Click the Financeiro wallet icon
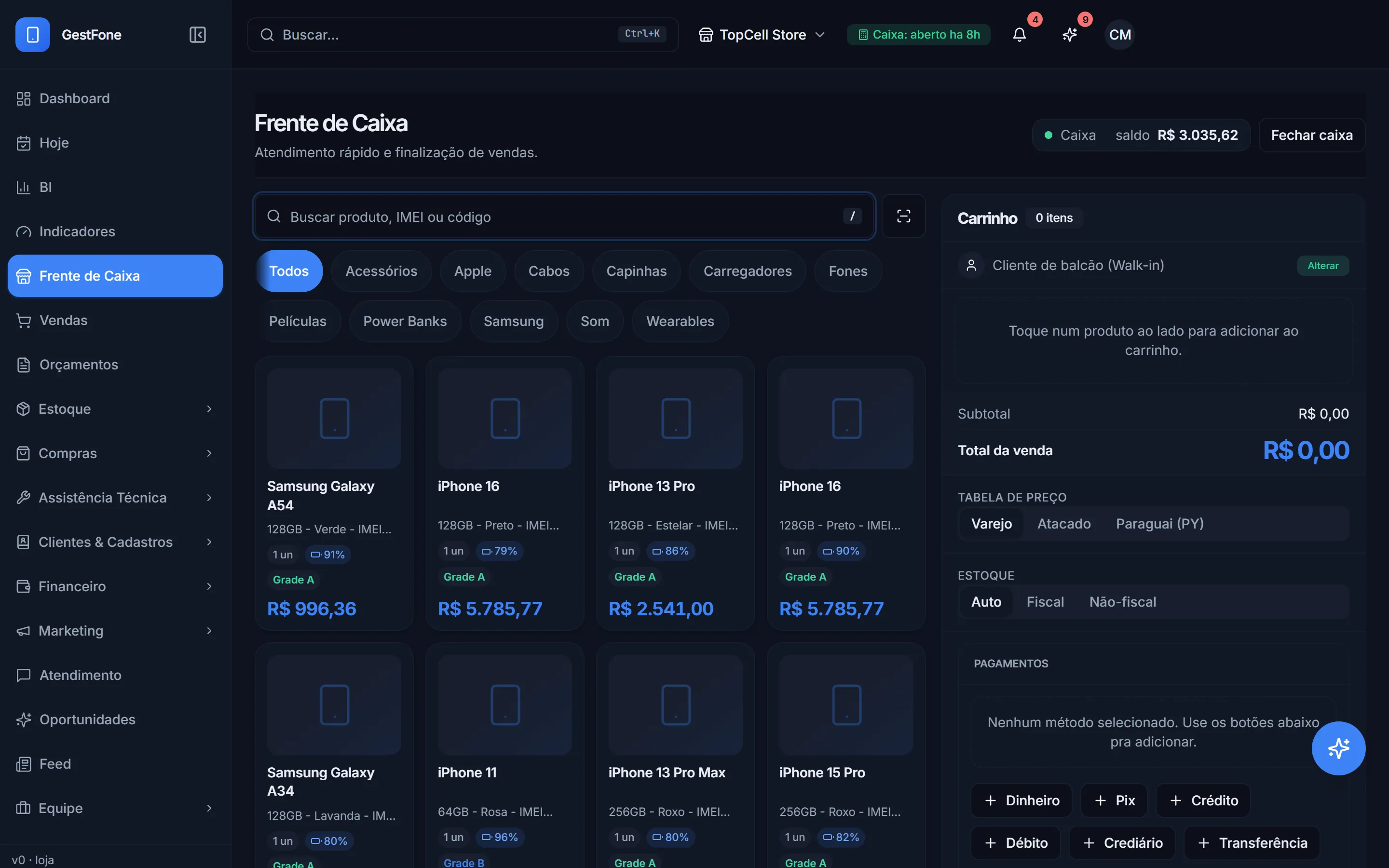The width and height of the screenshot is (1389, 868). (23, 586)
